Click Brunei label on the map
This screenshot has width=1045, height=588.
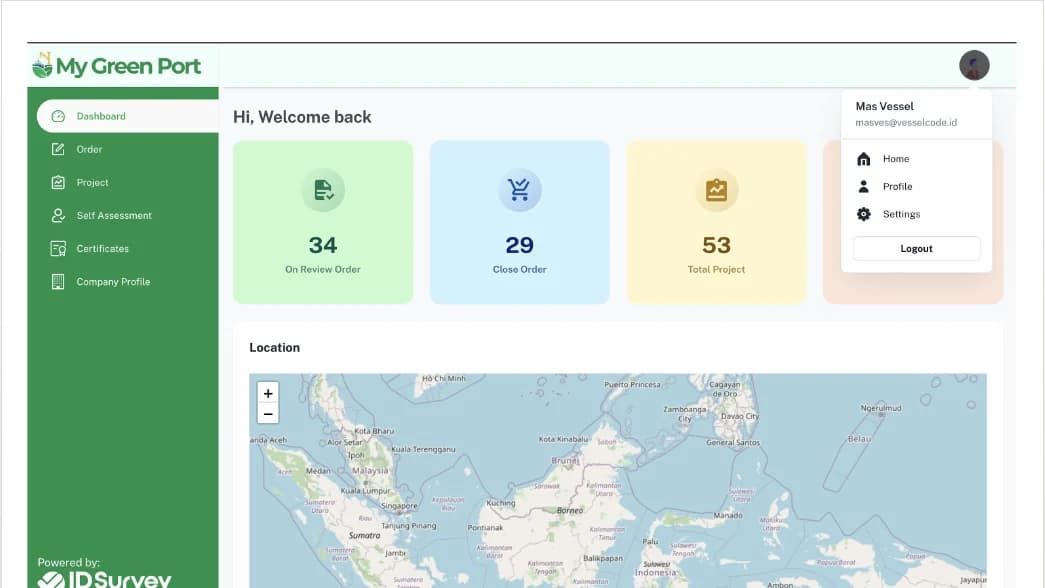coord(565,460)
